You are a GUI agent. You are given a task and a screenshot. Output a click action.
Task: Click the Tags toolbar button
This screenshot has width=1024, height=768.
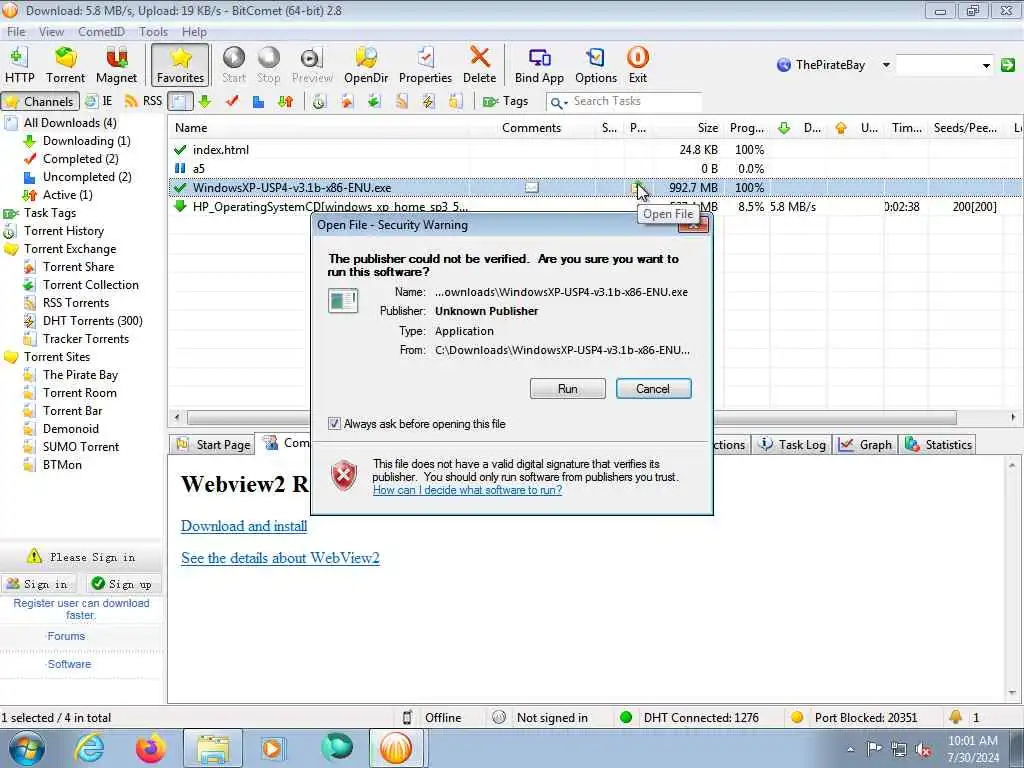point(505,101)
